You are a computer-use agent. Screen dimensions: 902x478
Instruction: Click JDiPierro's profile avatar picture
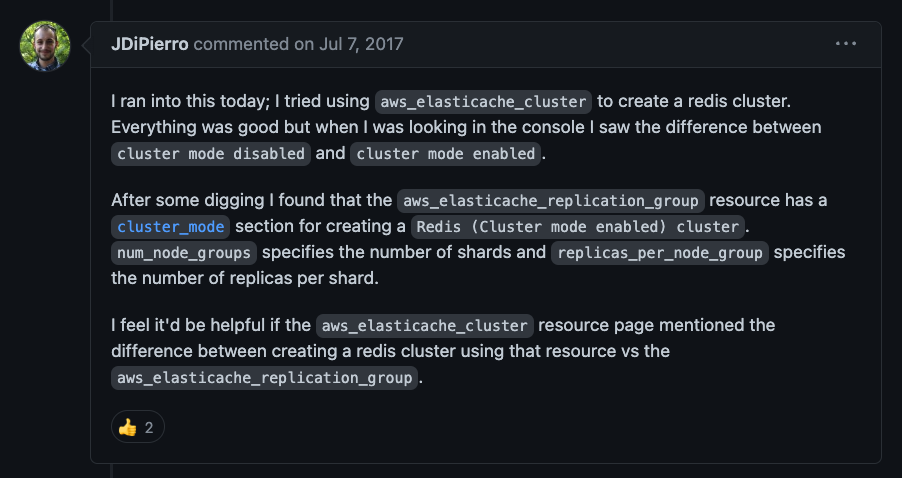coord(45,46)
